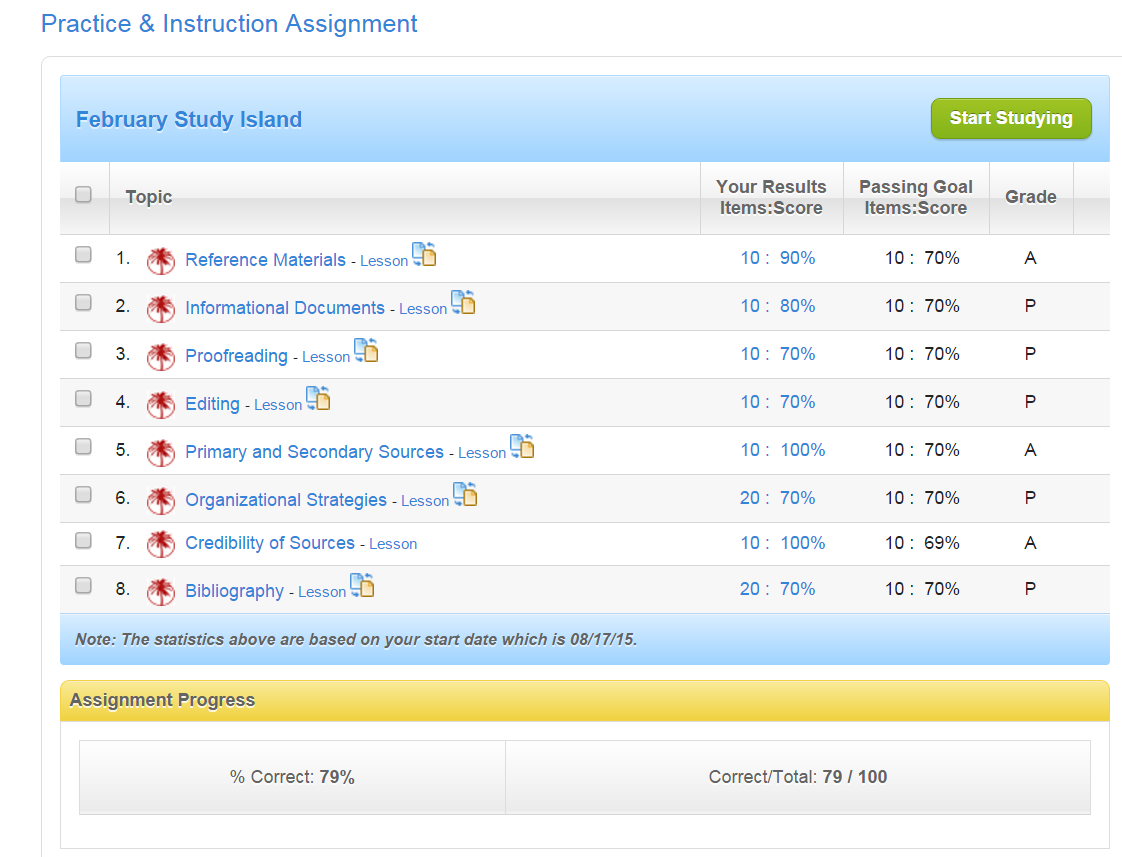Click the palm tree icon beside Editing
Screen dimensions: 1122x857
pyautogui.click(x=161, y=405)
